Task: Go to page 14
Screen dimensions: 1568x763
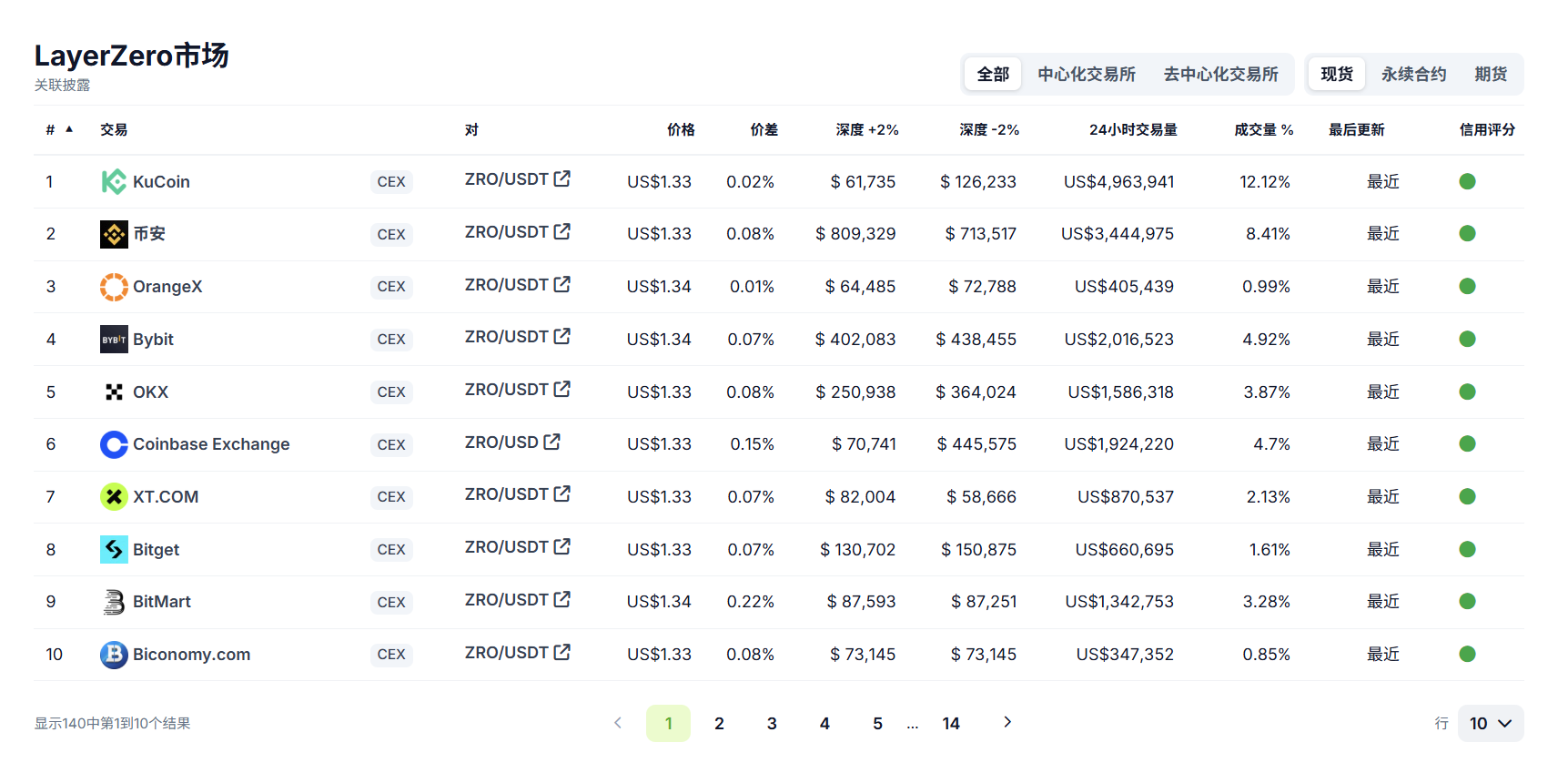Action: (x=951, y=723)
